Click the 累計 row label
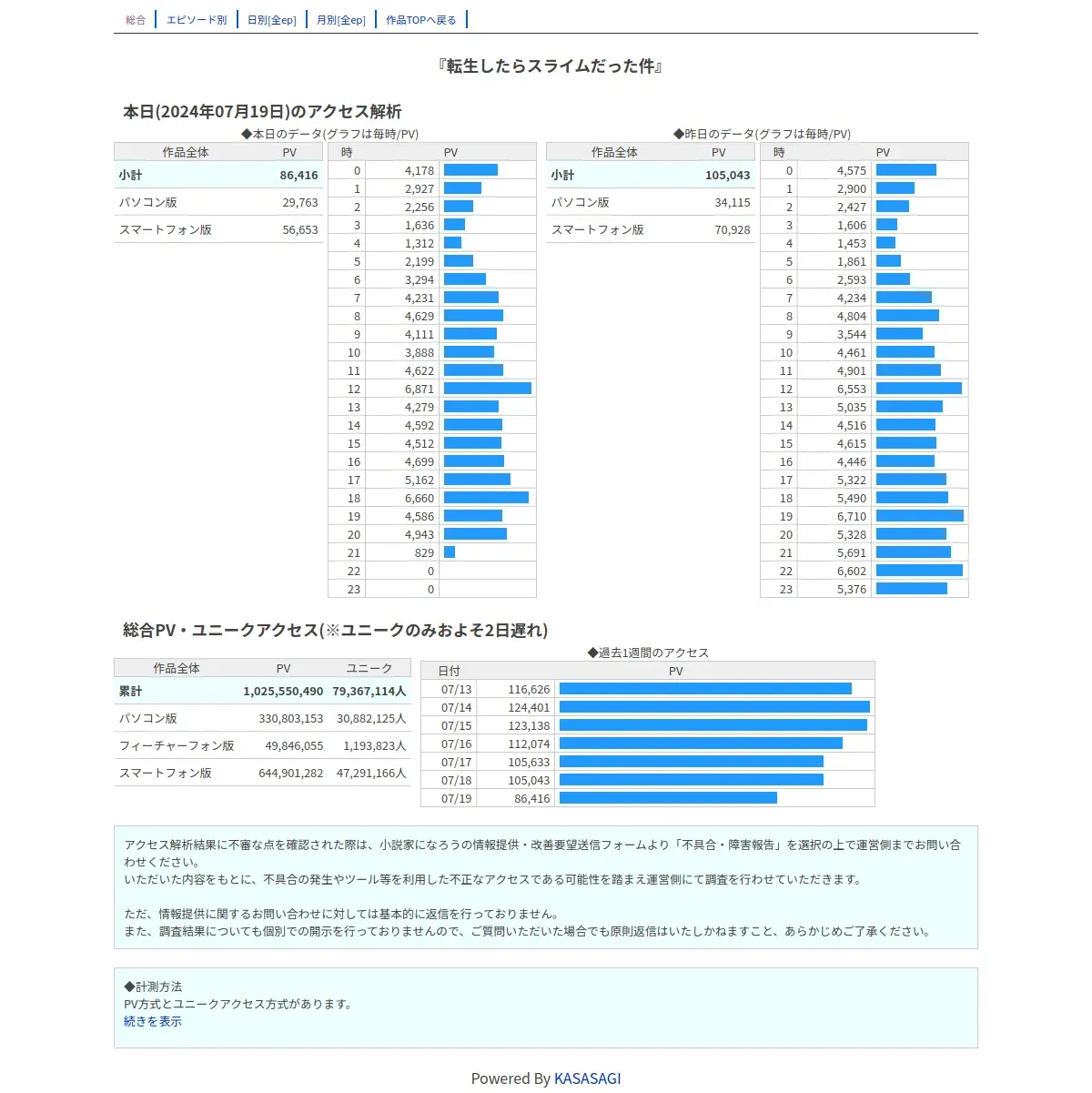This screenshot has width=1092, height=1093. [130, 692]
